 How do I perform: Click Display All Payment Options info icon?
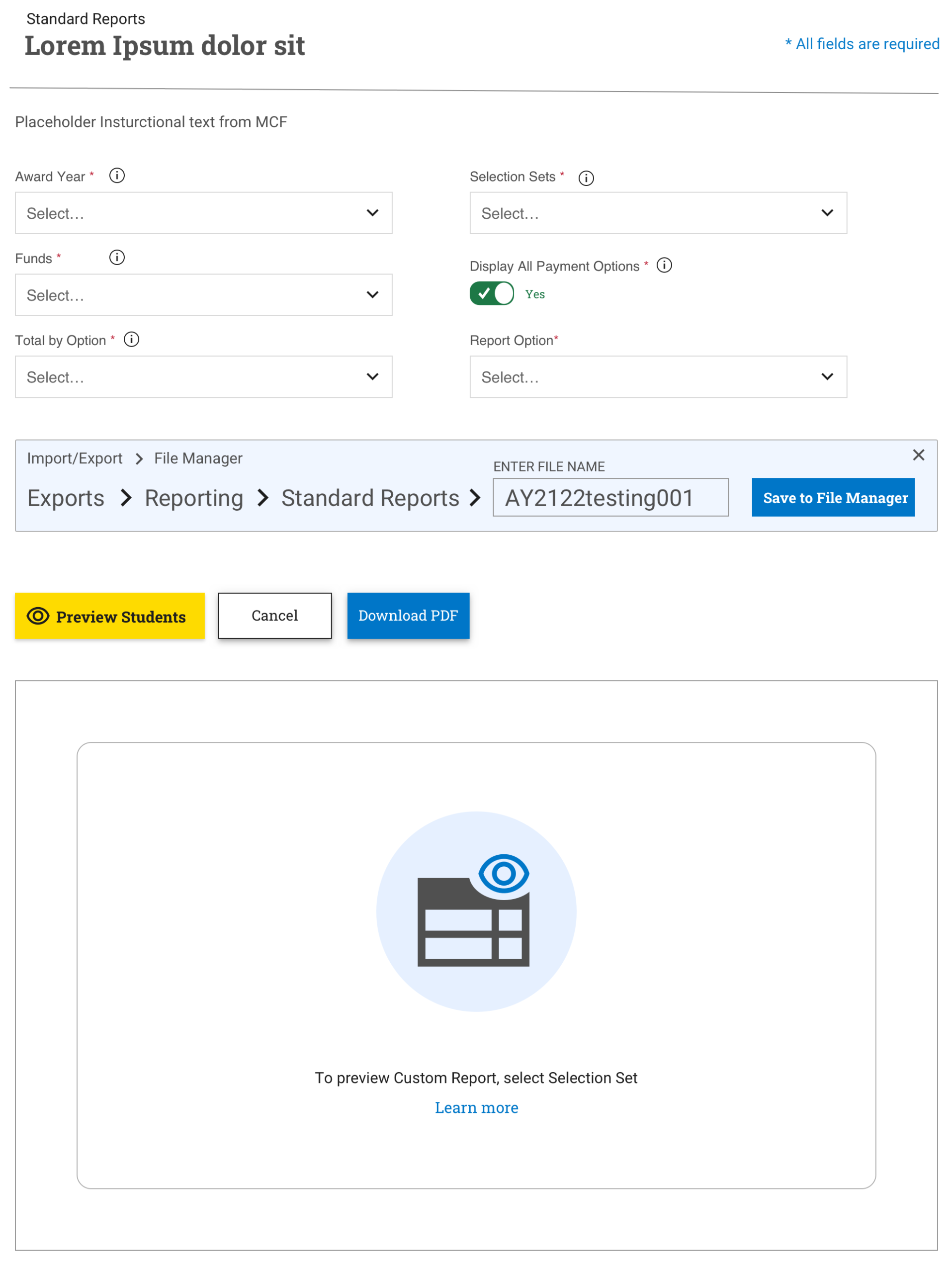pyautogui.click(x=664, y=266)
